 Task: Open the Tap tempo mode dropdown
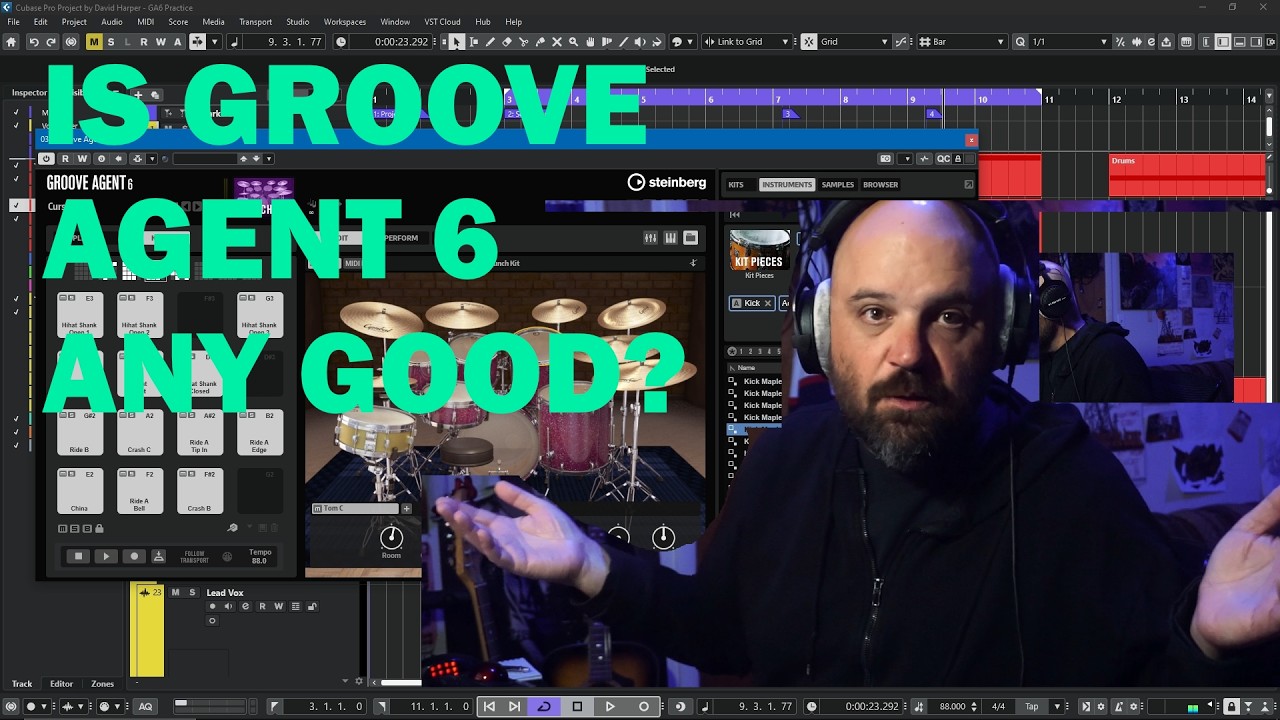(1057, 706)
